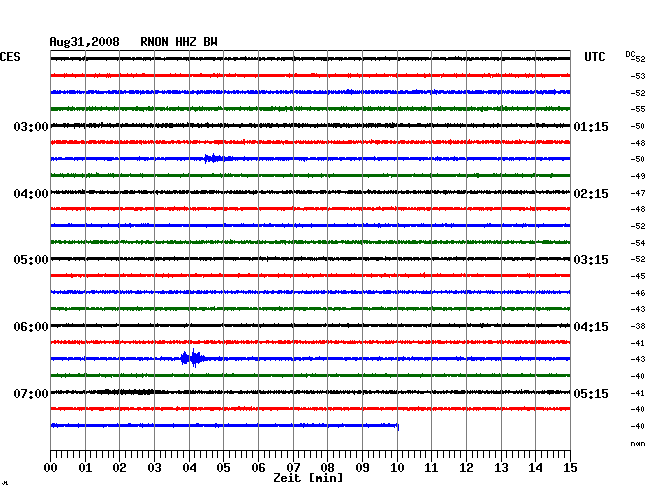Select minute tick label 00
The height and width of the screenshot is (494, 650).
(51, 468)
